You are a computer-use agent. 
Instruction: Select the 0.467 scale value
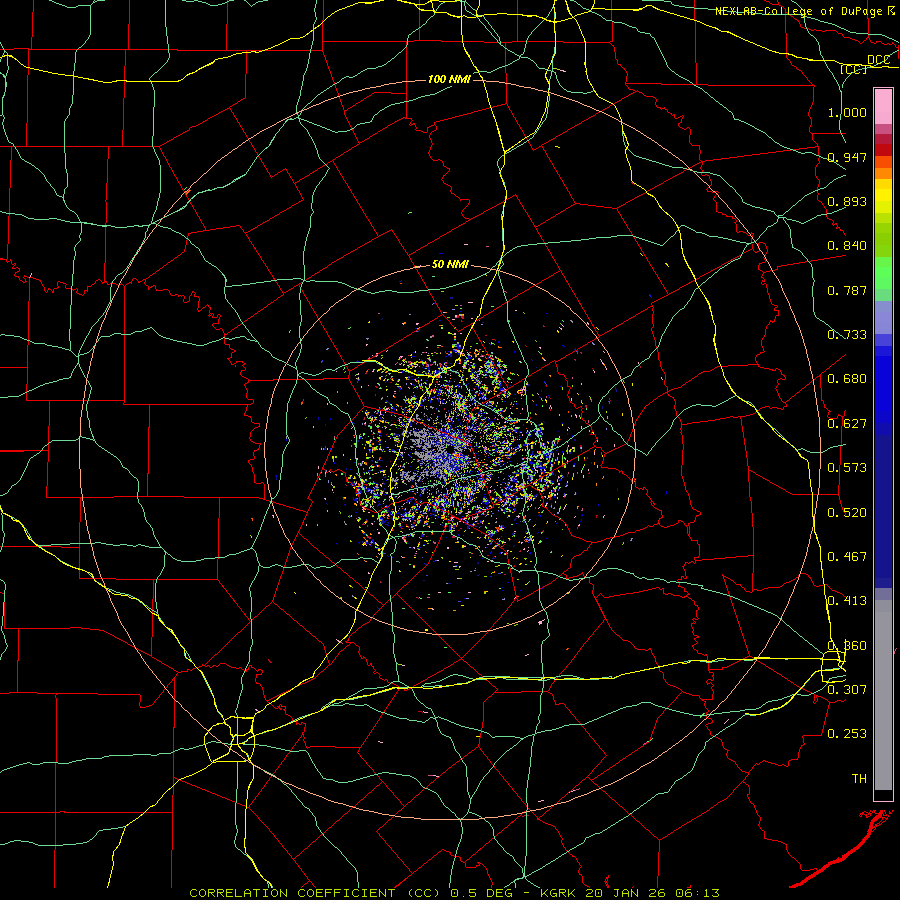[x=847, y=557]
